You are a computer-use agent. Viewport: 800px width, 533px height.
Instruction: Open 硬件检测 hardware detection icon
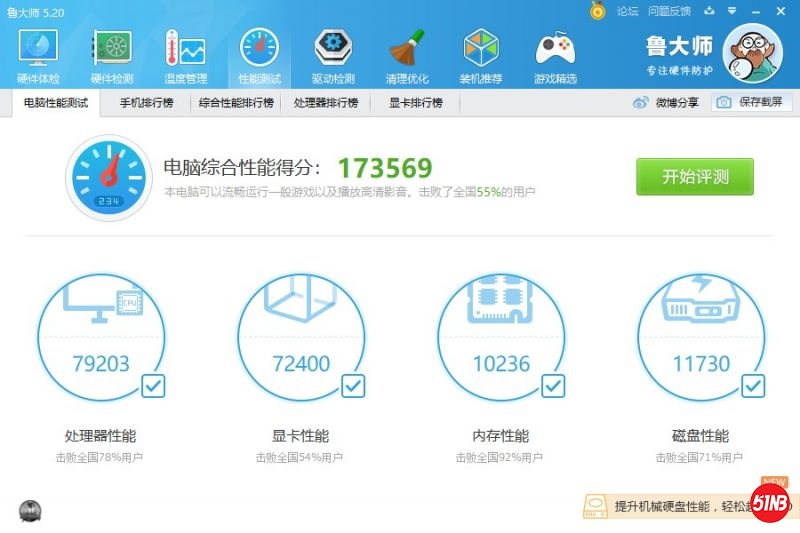click(x=112, y=55)
